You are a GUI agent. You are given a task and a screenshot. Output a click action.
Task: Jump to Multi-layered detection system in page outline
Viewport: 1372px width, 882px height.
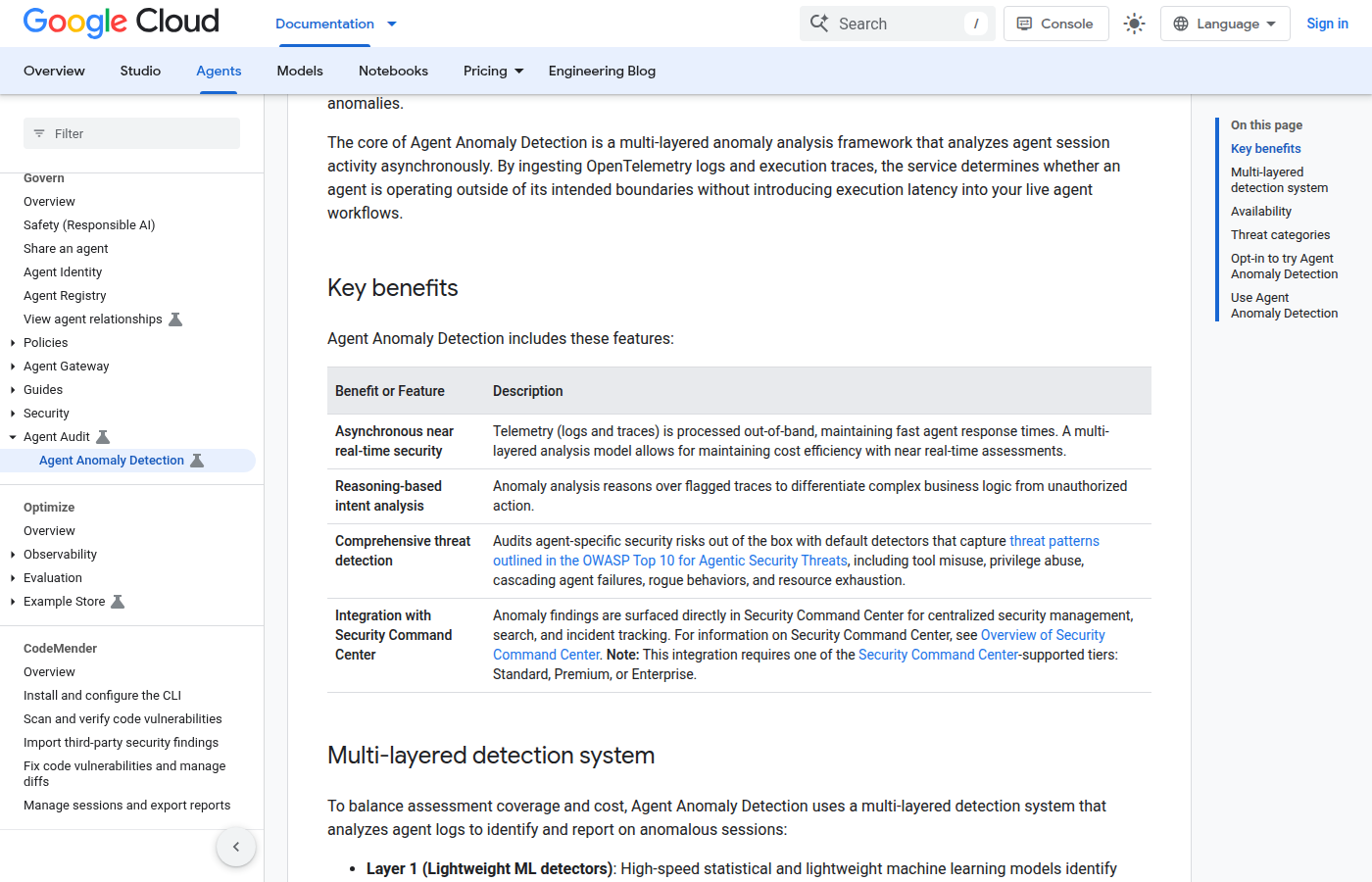click(1279, 180)
